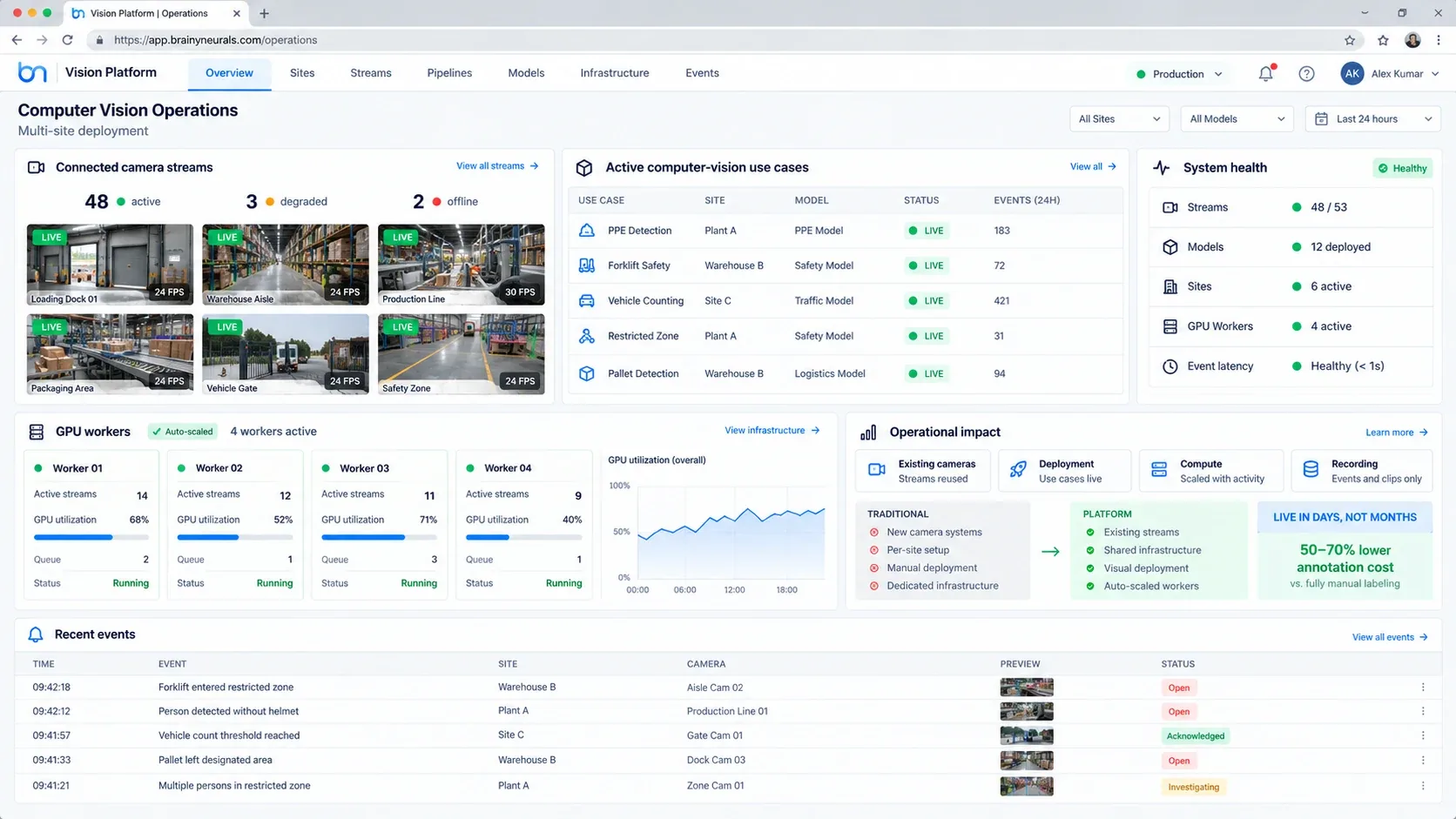Click the Worker 01 GPU utilization bar
The width and height of the screenshot is (1456, 819).
pyautogui.click(x=91, y=537)
